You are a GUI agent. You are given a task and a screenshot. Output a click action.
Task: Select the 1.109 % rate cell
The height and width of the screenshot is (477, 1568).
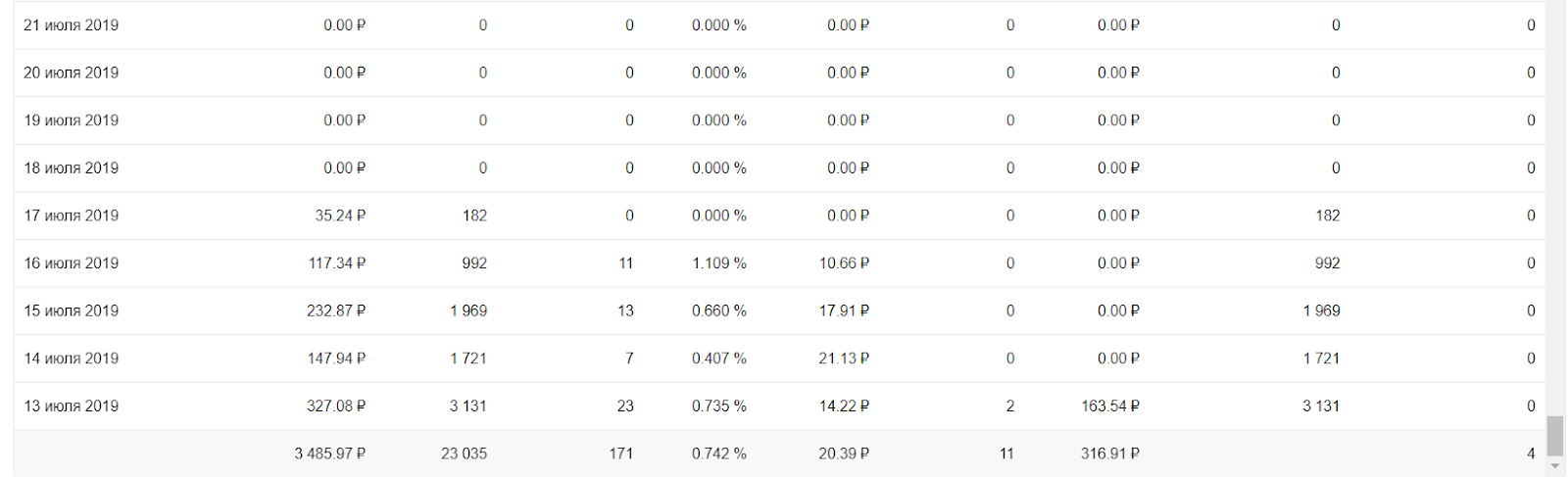tap(718, 263)
